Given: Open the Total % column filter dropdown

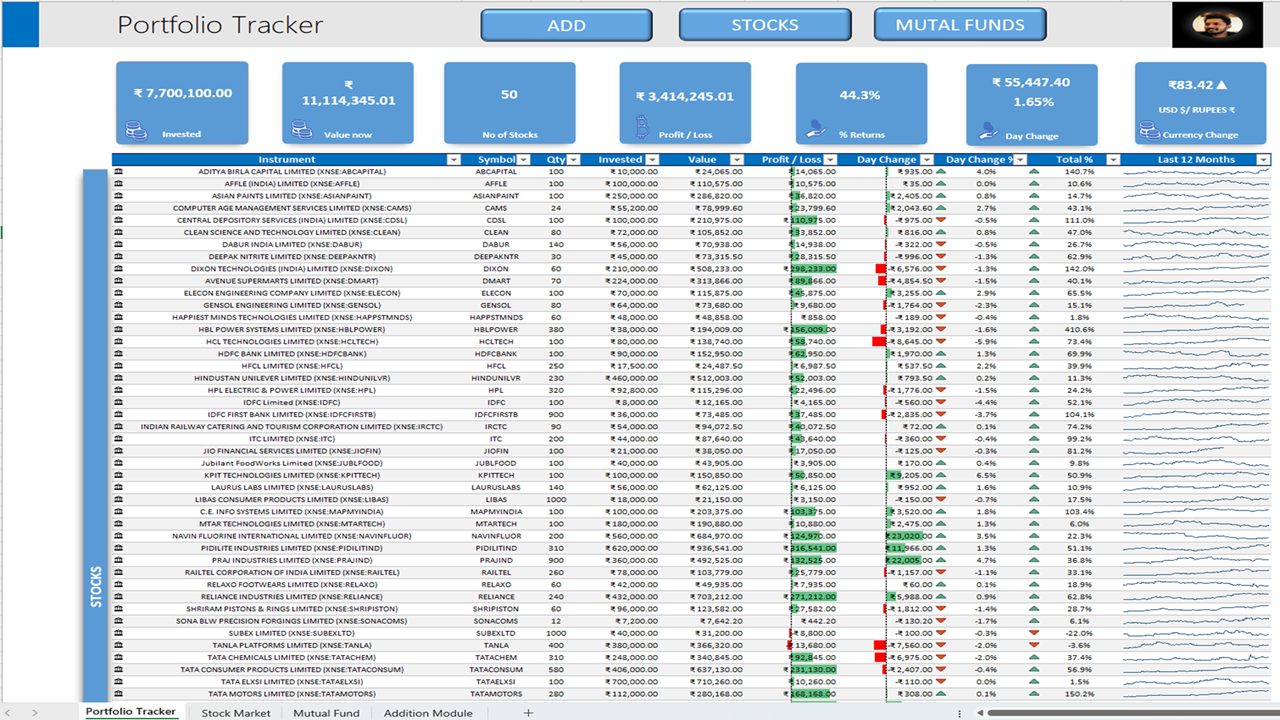Looking at the screenshot, I should 1113,160.
